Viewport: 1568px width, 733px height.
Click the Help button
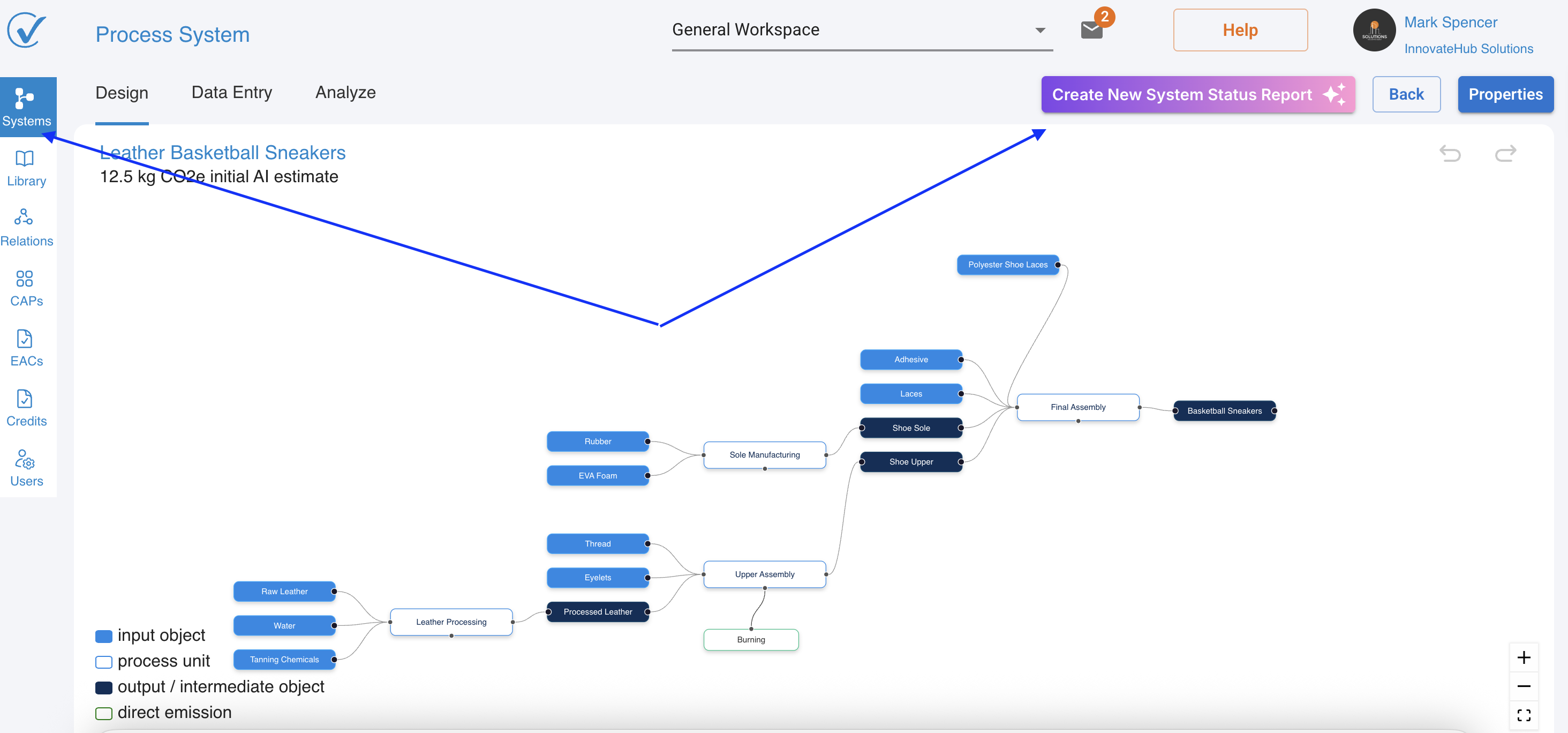pyautogui.click(x=1240, y=30)
